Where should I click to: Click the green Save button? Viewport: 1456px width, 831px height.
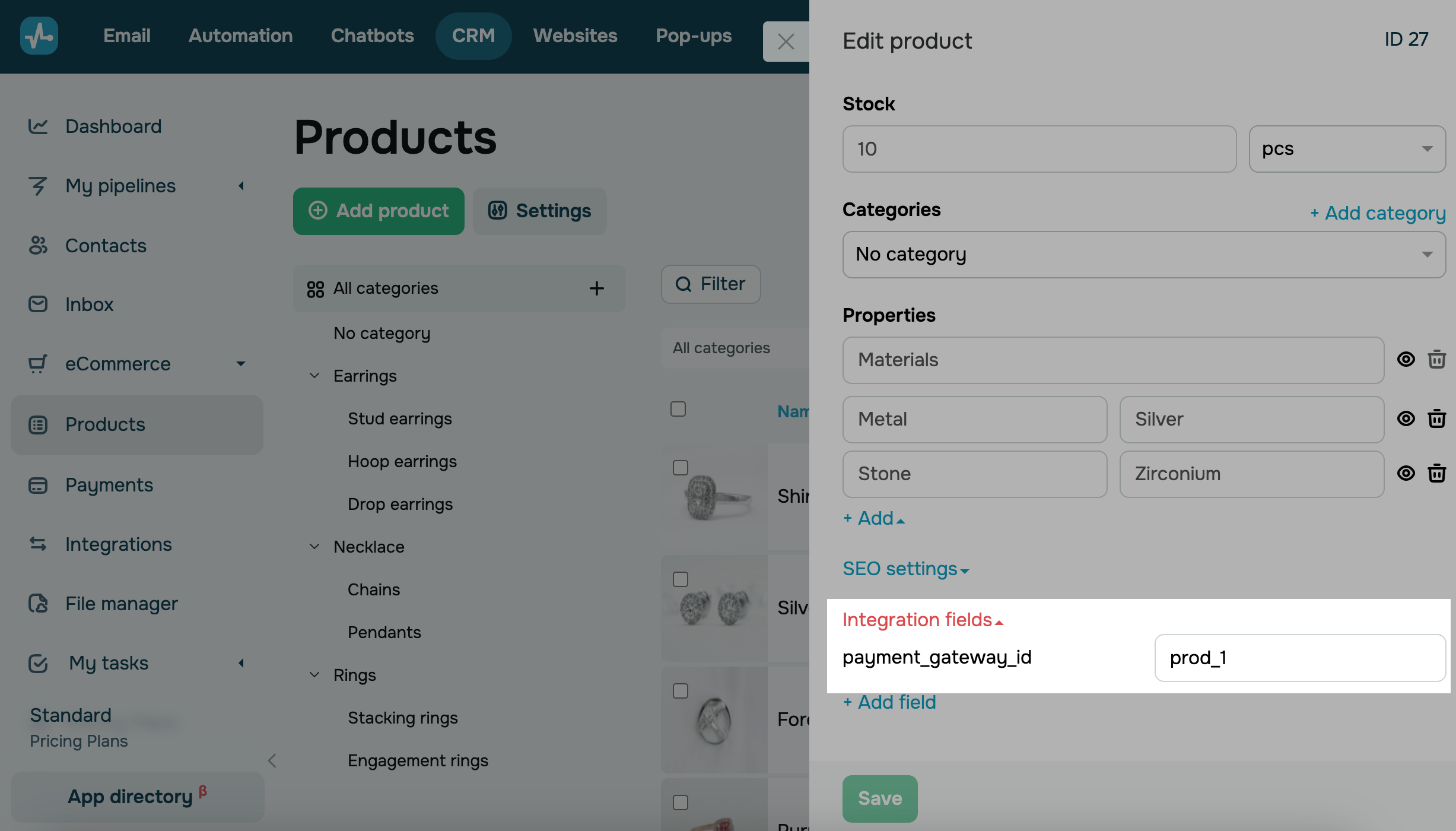click(x=879, y=798)
